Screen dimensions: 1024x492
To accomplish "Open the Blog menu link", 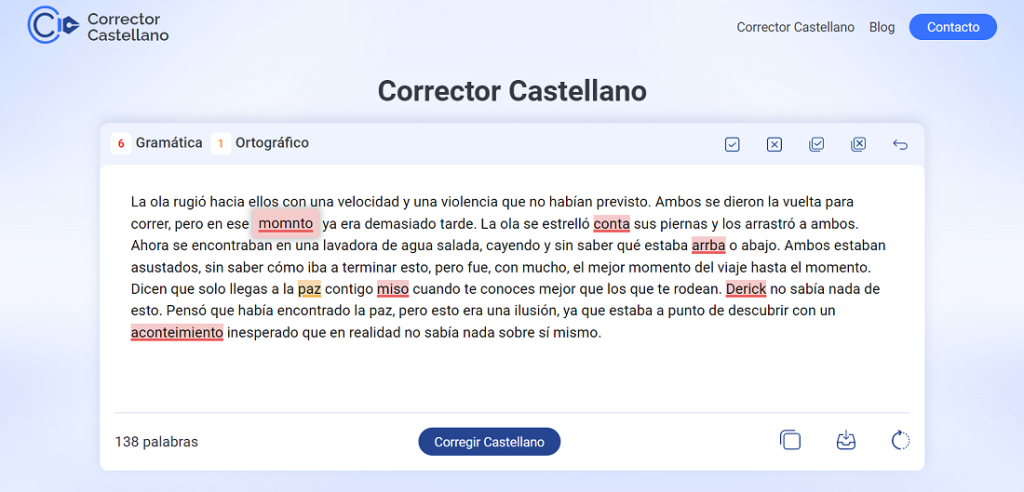I will coord(882,27).
